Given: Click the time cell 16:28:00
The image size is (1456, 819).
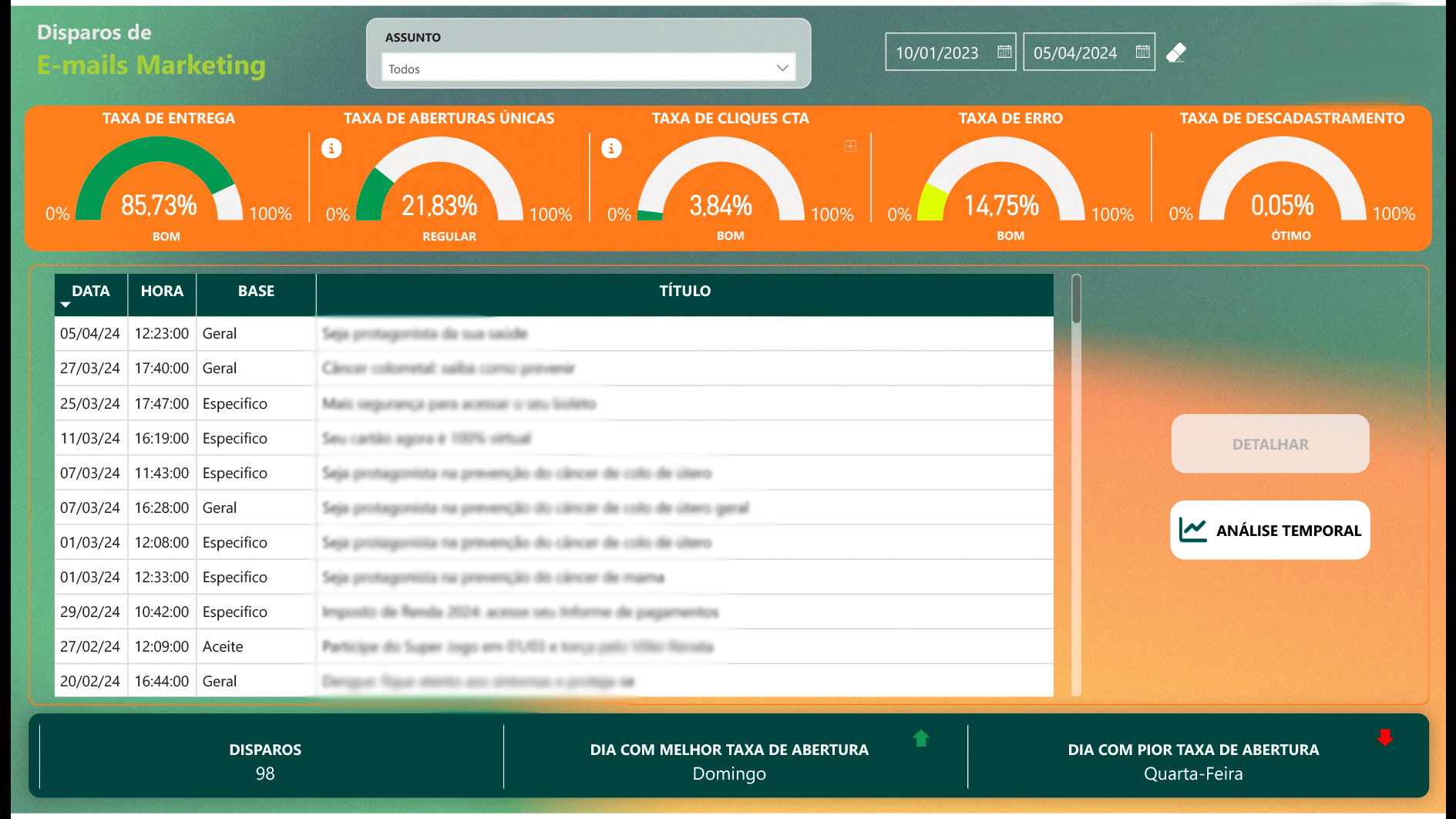Looking at the screenshot, I should (x=162, y=507).
